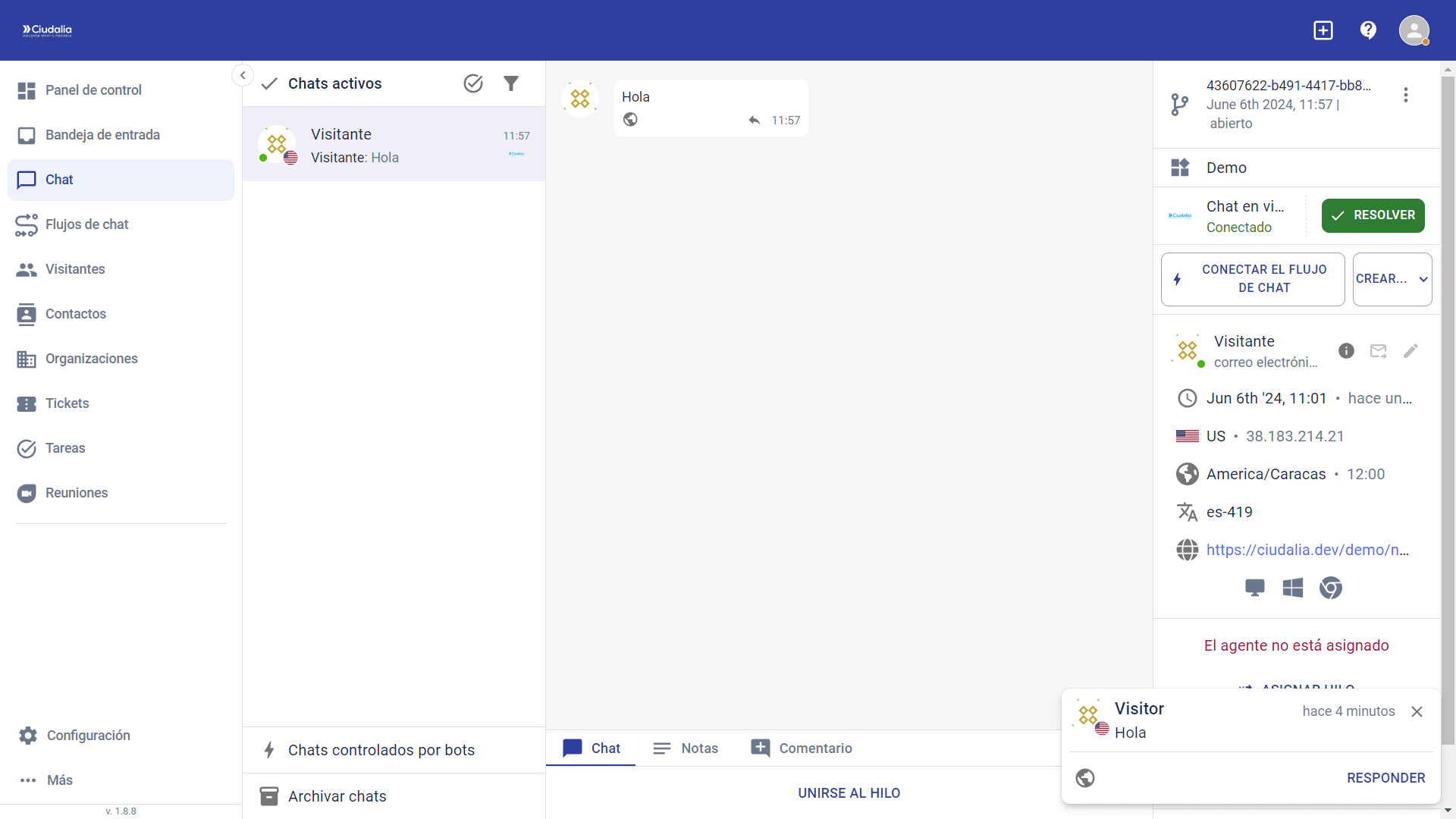Close the Visitor notification popup

(1417, 711)
